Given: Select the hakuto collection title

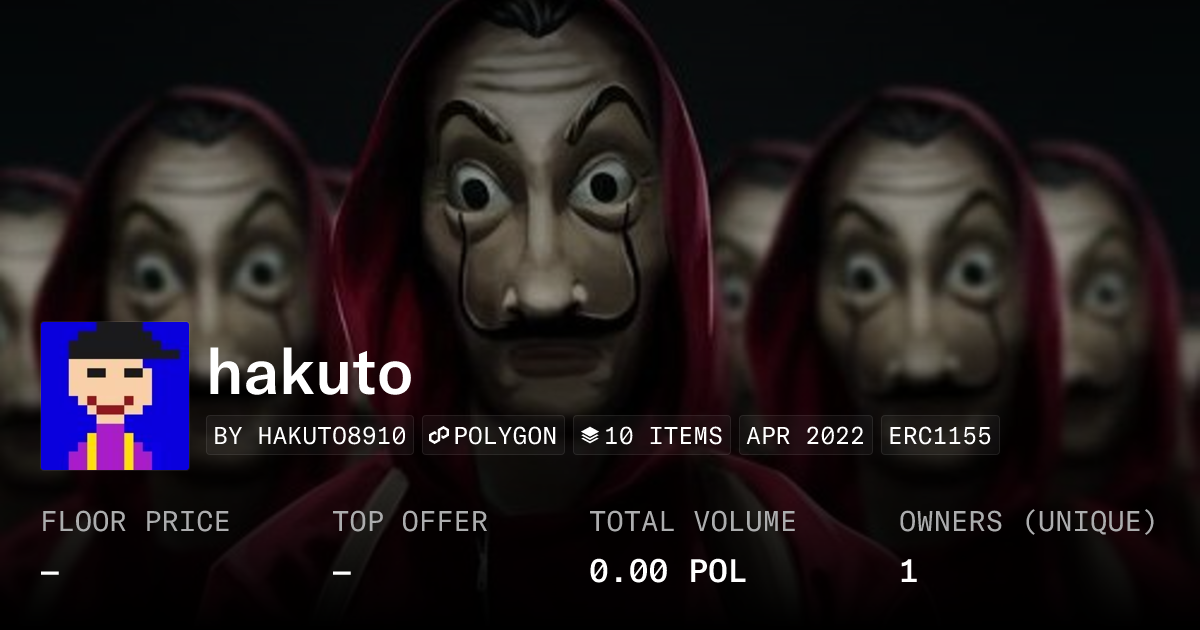Looking at the screenshot, I should pos(310,374).
